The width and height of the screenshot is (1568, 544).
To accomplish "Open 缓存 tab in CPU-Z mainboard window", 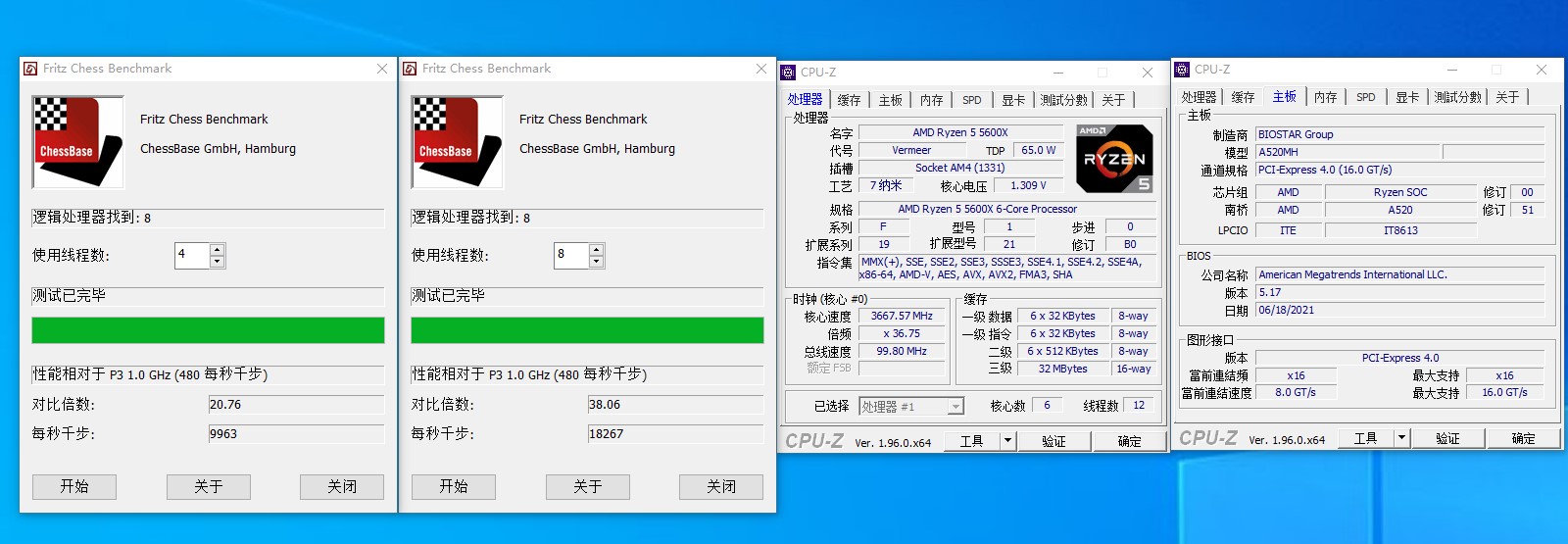I will click(x=1243, y=97).
